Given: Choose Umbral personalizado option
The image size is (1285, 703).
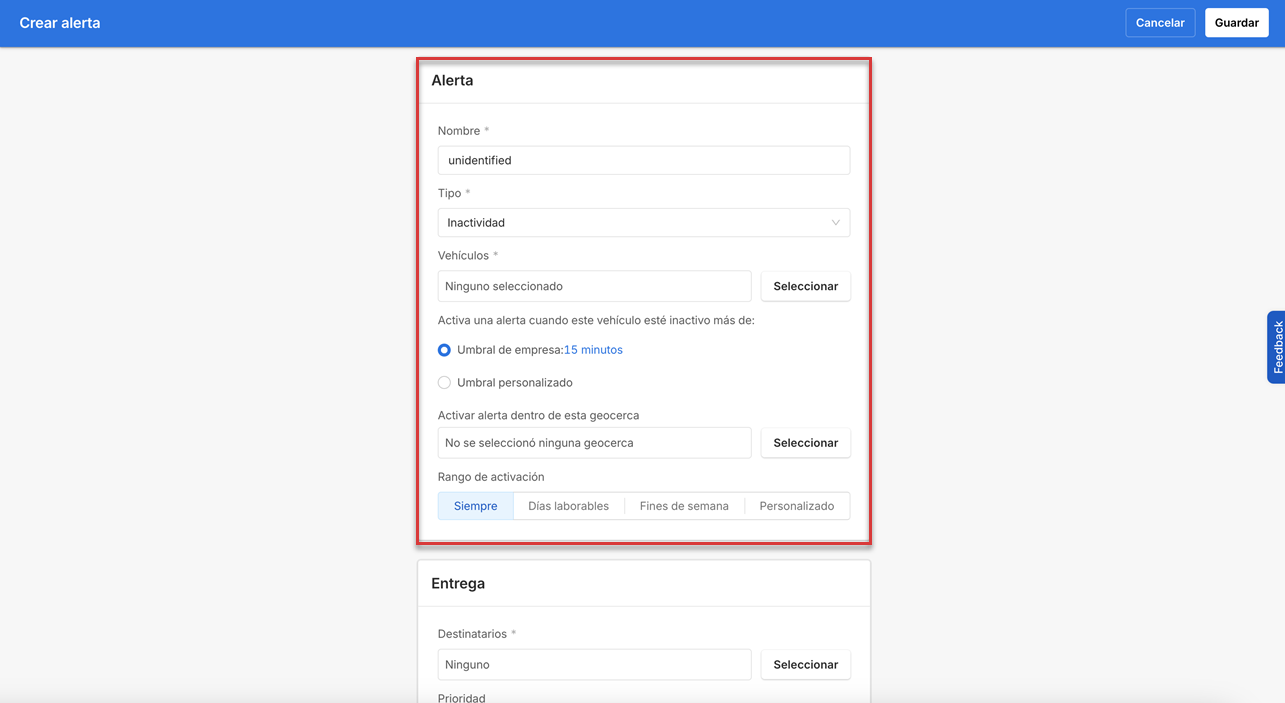Looking at the screenshot, I should 444,382.
